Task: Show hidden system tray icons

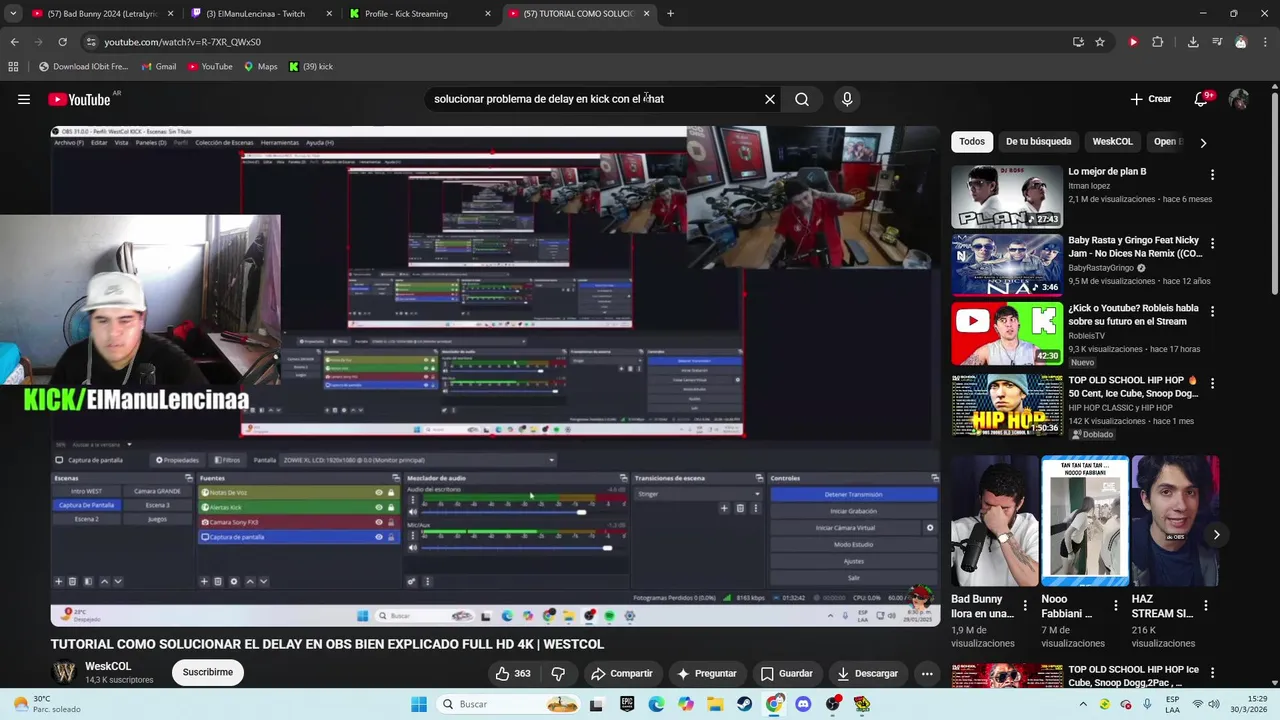Action: click(x=1082, y=704)
